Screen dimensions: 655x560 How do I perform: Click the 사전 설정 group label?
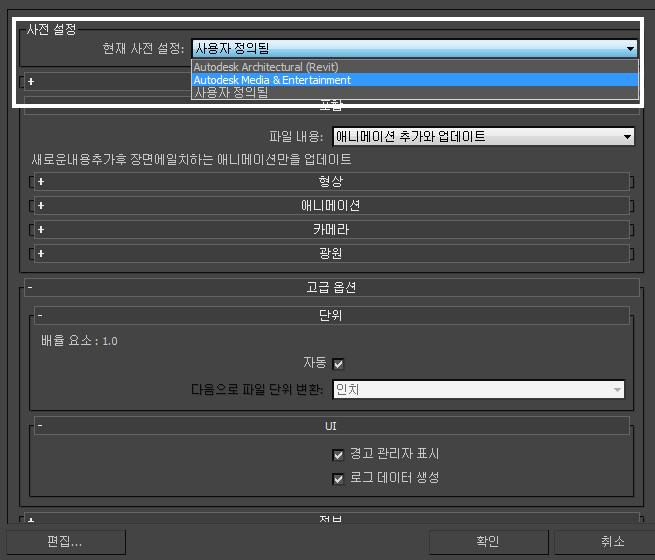click(51, 29)
